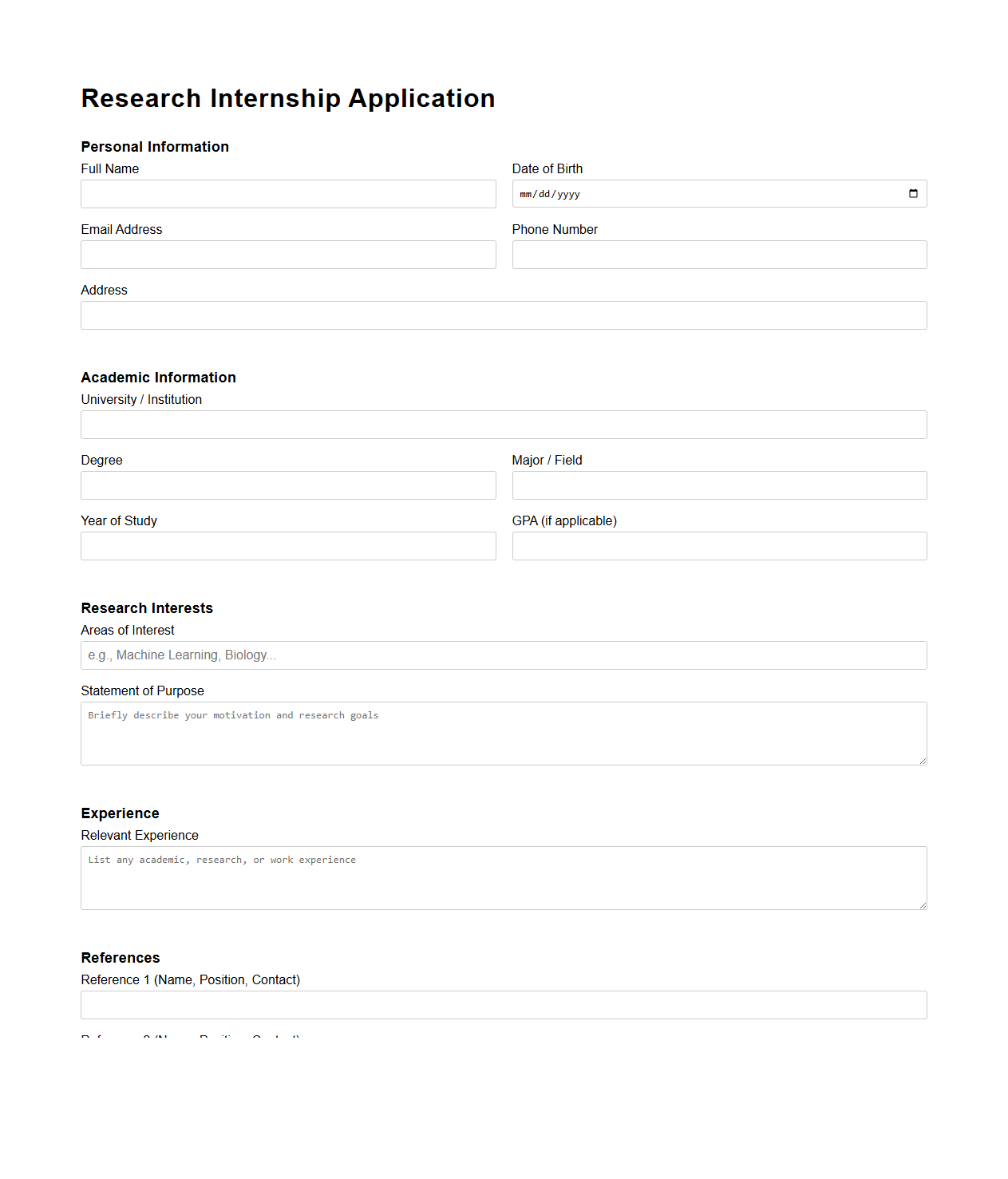Focus the Phone Number field
The width and height of the screenshot is (1008, 1179).
pyautogui.click(x=718, y=254)
